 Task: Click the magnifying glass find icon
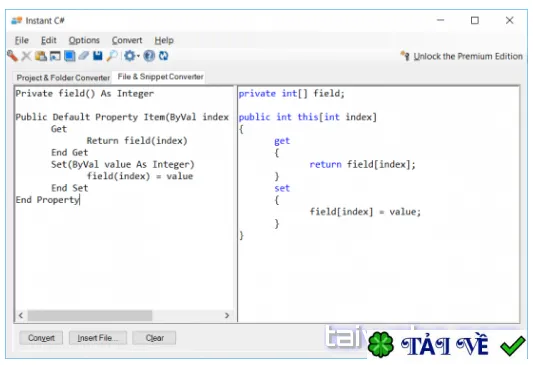[112, 56]
